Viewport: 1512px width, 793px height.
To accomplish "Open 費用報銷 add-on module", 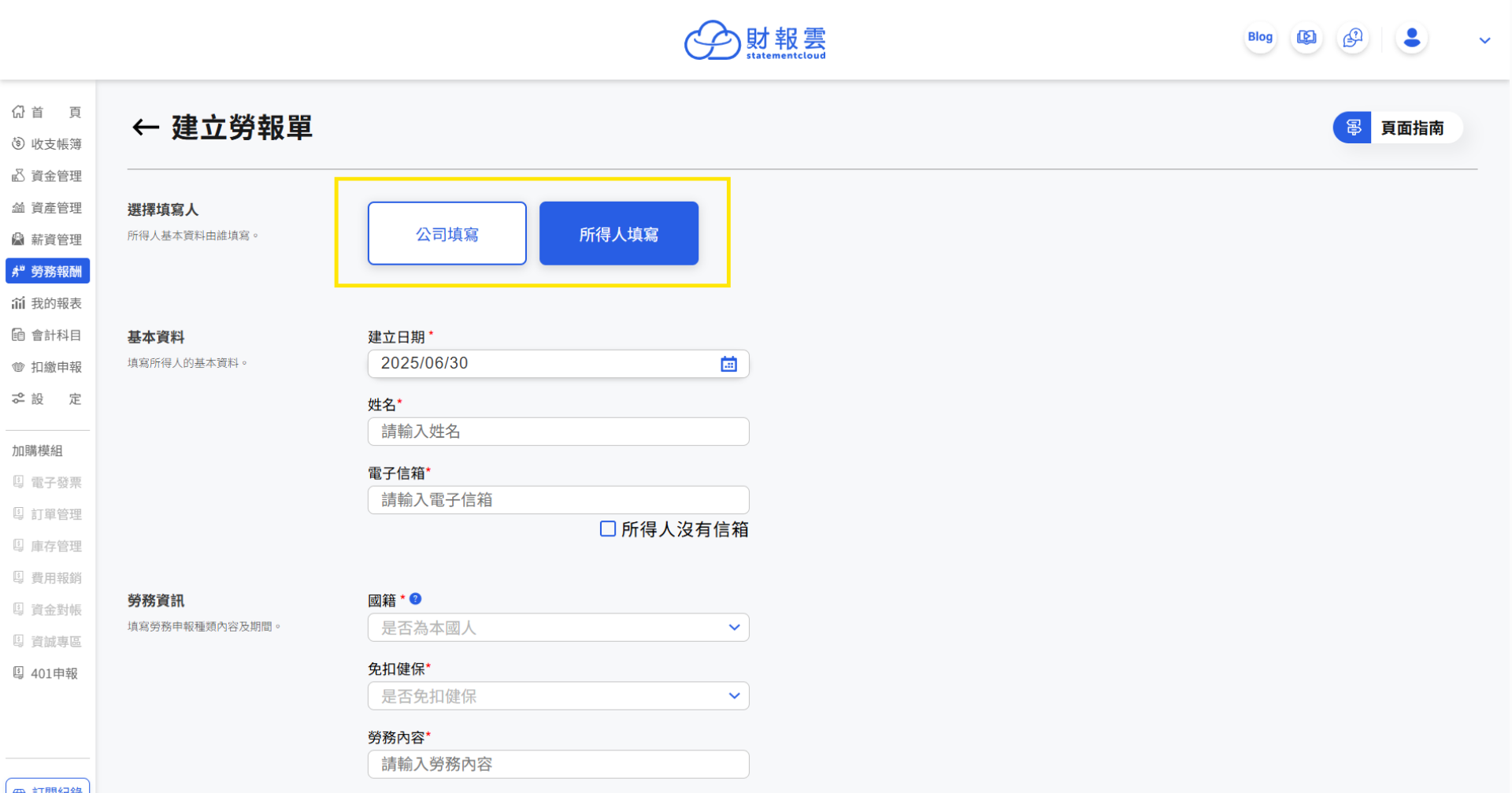I will pyautogui.click(x=47, y=577).
